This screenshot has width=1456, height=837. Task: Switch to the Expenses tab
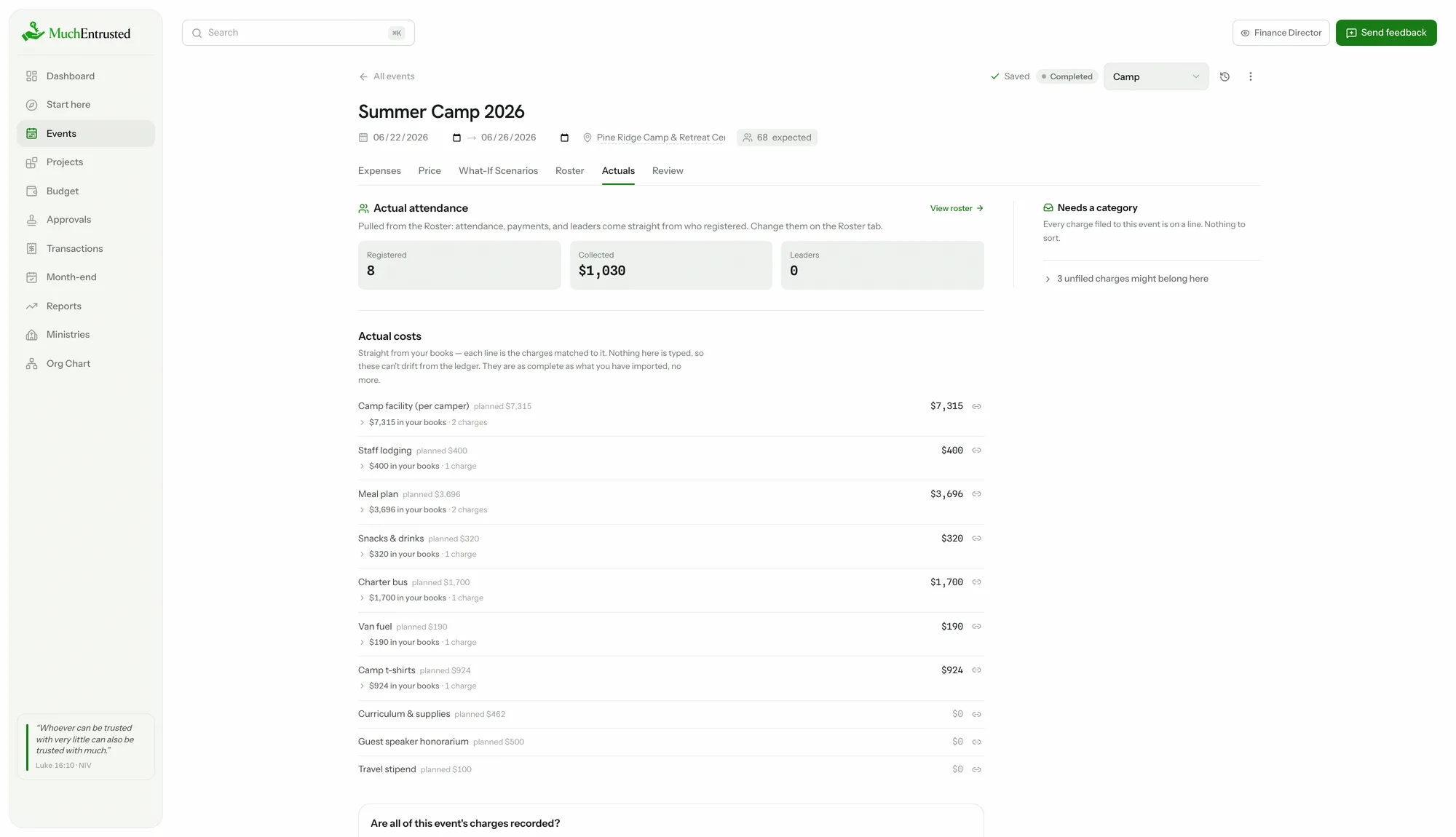point(379,171)
